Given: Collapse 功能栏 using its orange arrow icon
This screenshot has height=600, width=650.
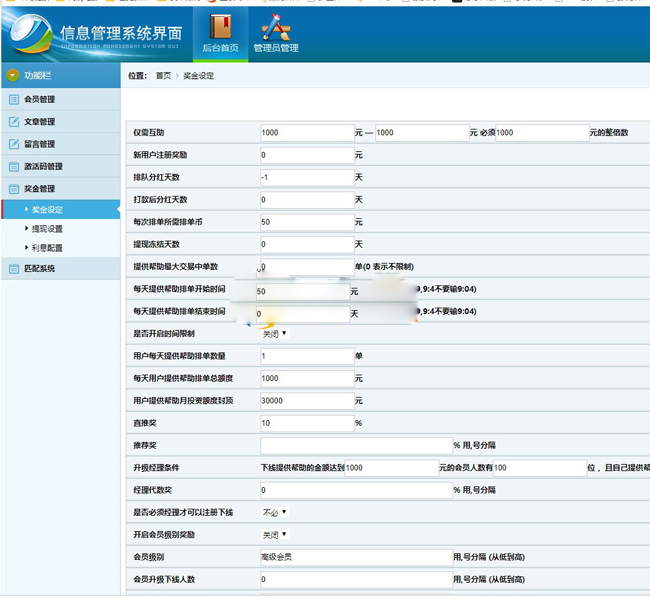Looking at the screenshot, I should coord(13,75).
